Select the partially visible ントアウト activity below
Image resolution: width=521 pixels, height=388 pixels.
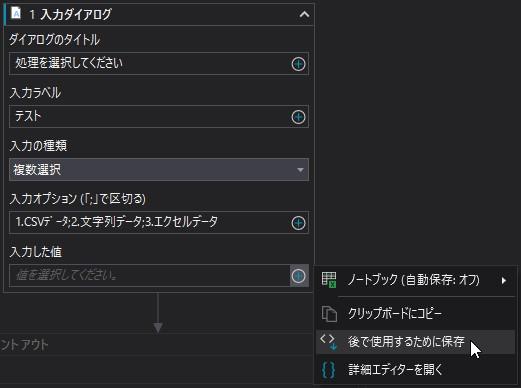[x=157, y=344]
